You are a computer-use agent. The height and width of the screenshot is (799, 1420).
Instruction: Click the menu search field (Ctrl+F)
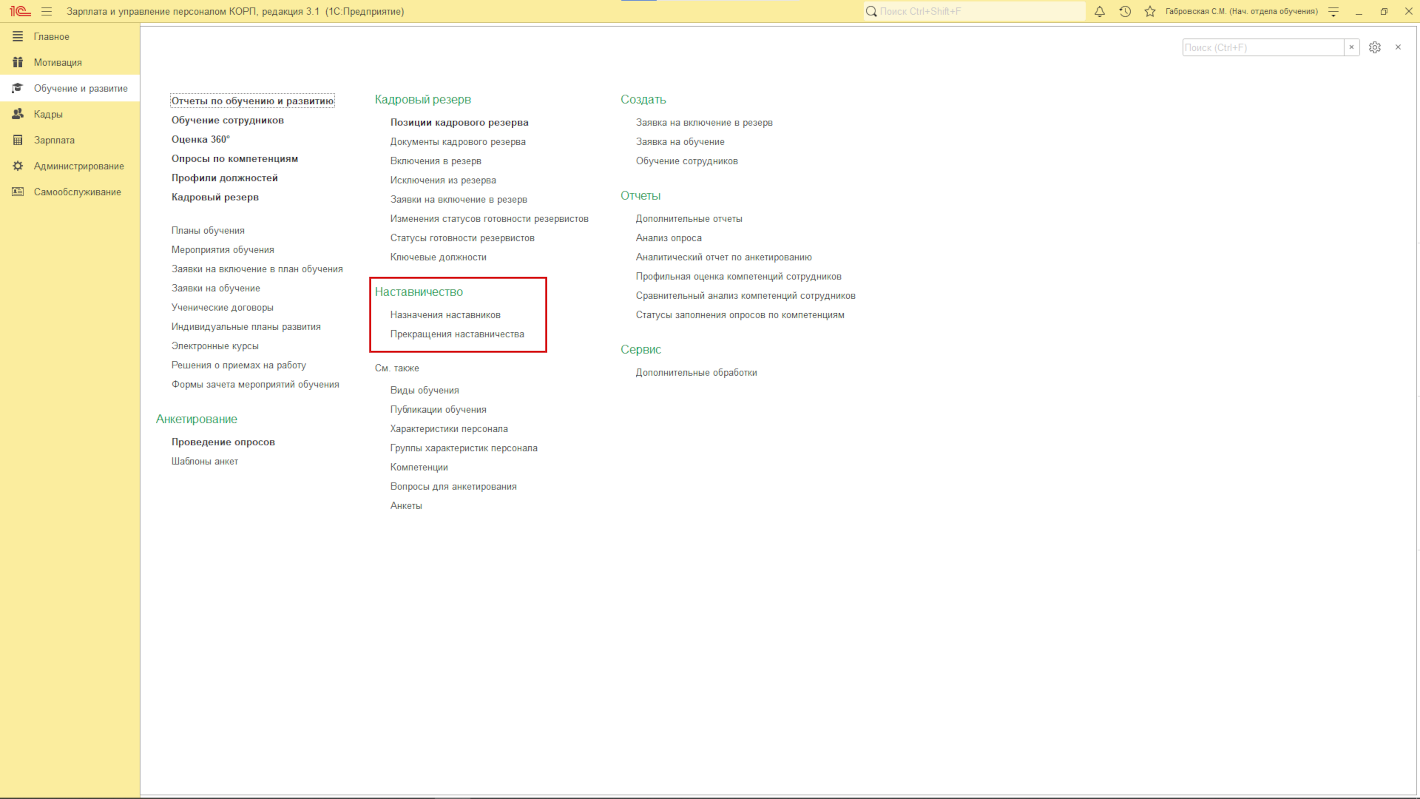1262,47
